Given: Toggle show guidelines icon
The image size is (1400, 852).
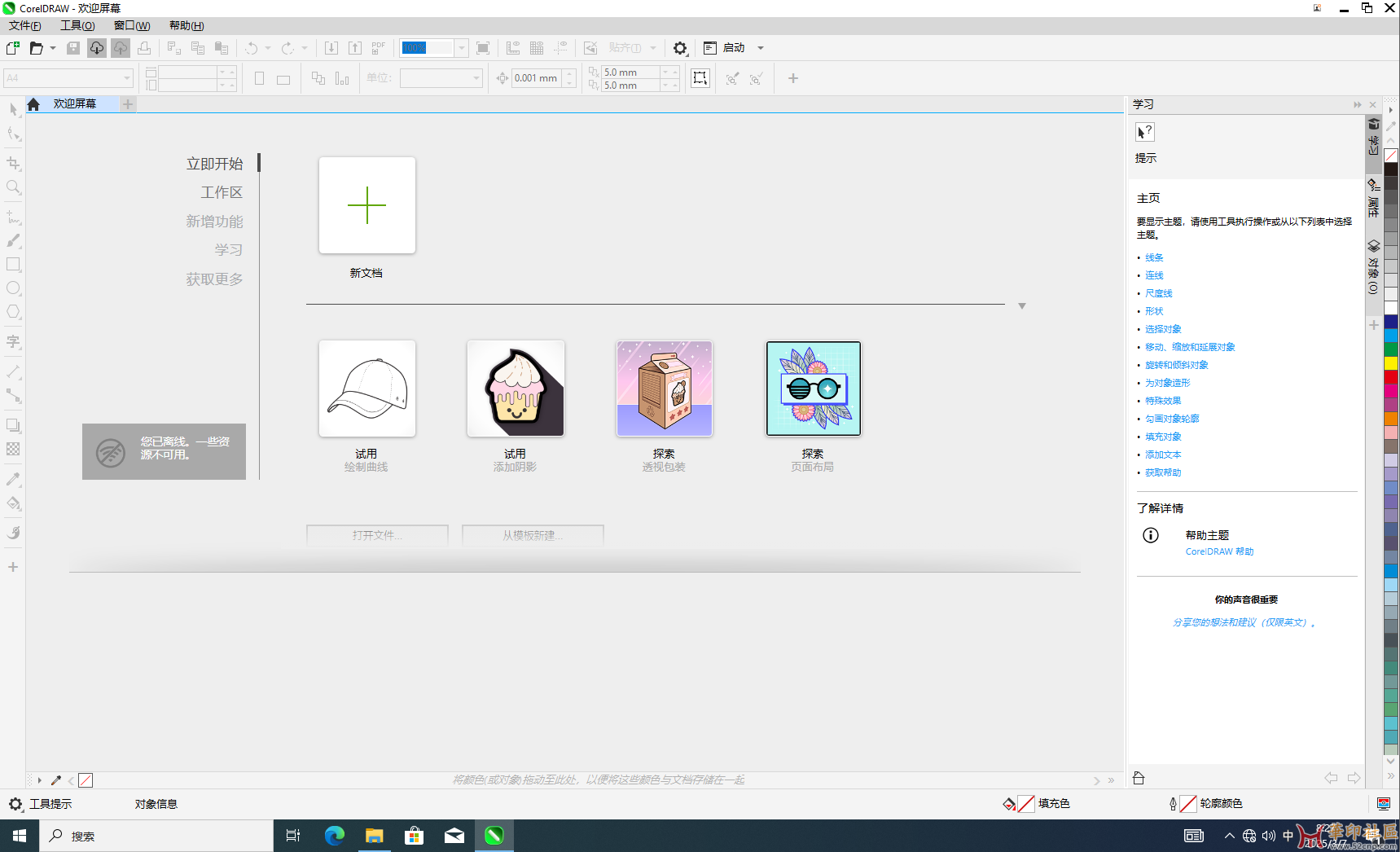Looking at the screenshot, I should tap(560, 48).
